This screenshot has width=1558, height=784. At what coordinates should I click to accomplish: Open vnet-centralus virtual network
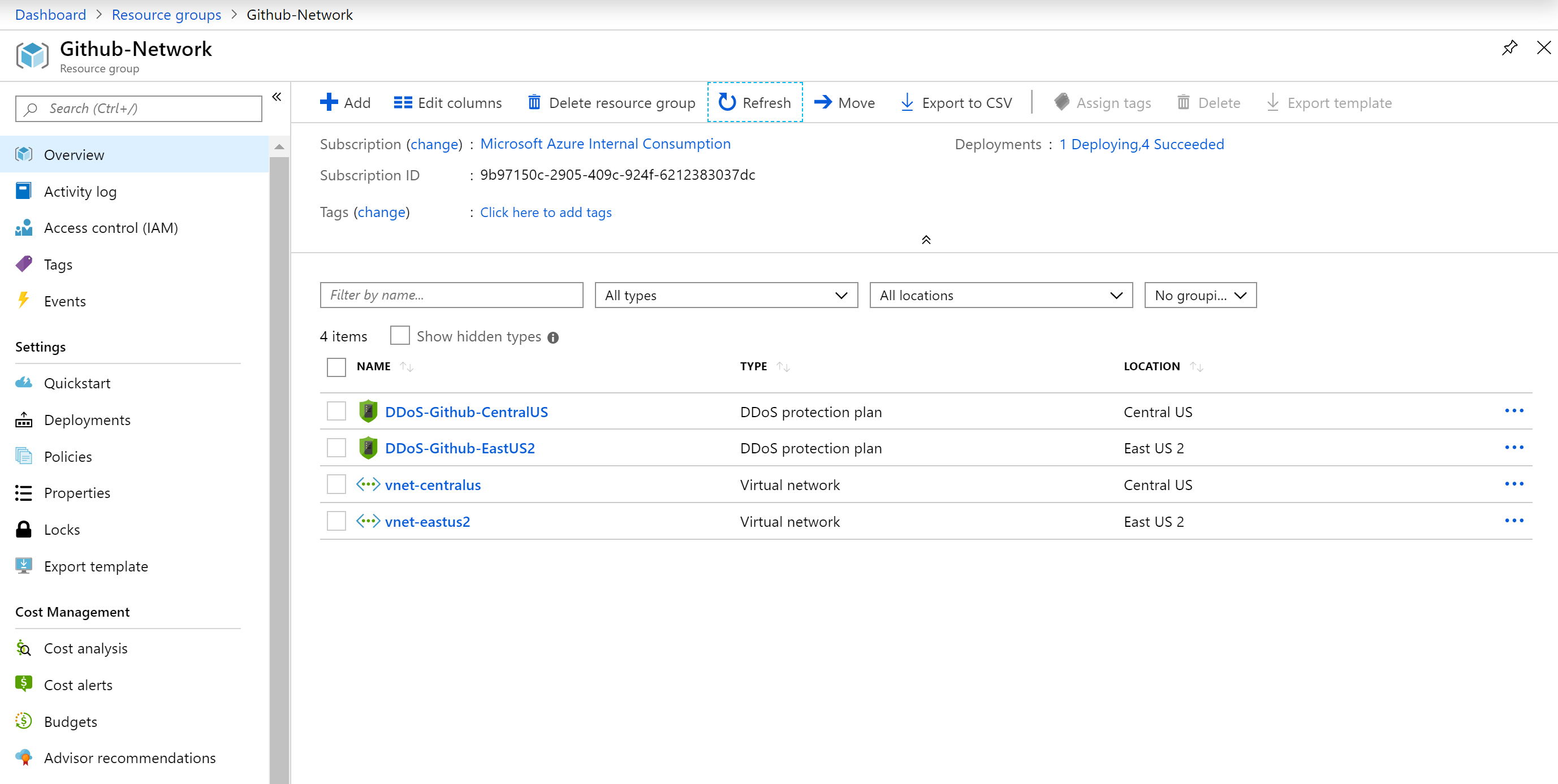point(433,485)
